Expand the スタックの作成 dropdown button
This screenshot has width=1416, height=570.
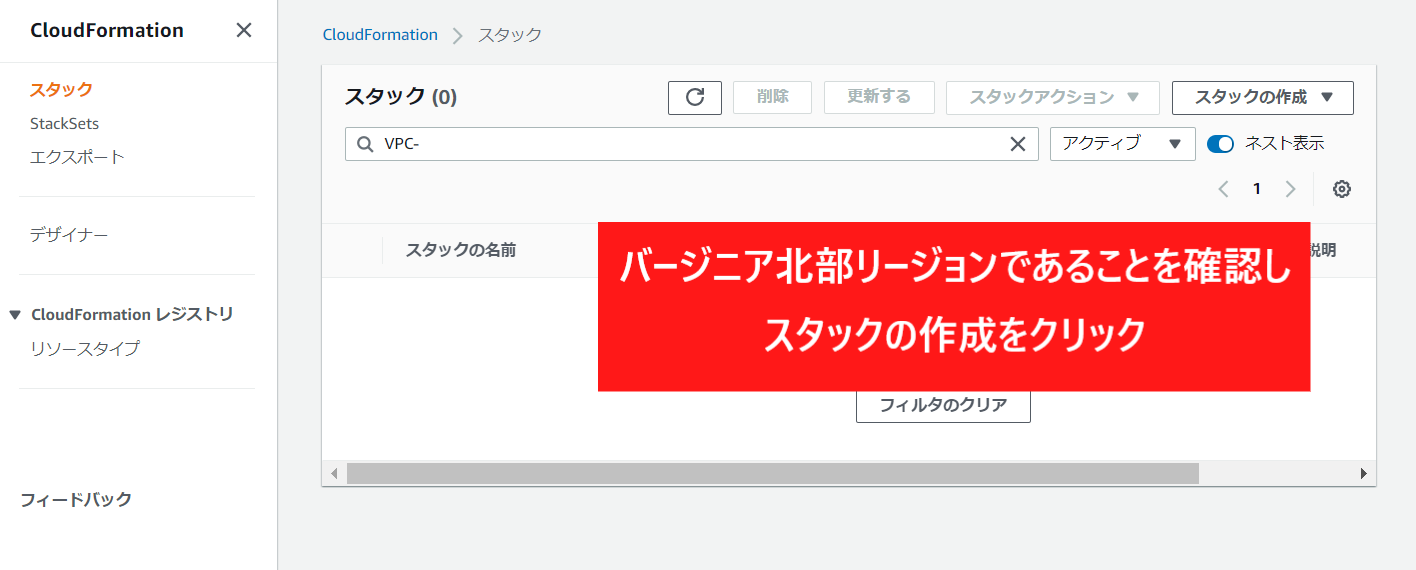click(1262, 98)
